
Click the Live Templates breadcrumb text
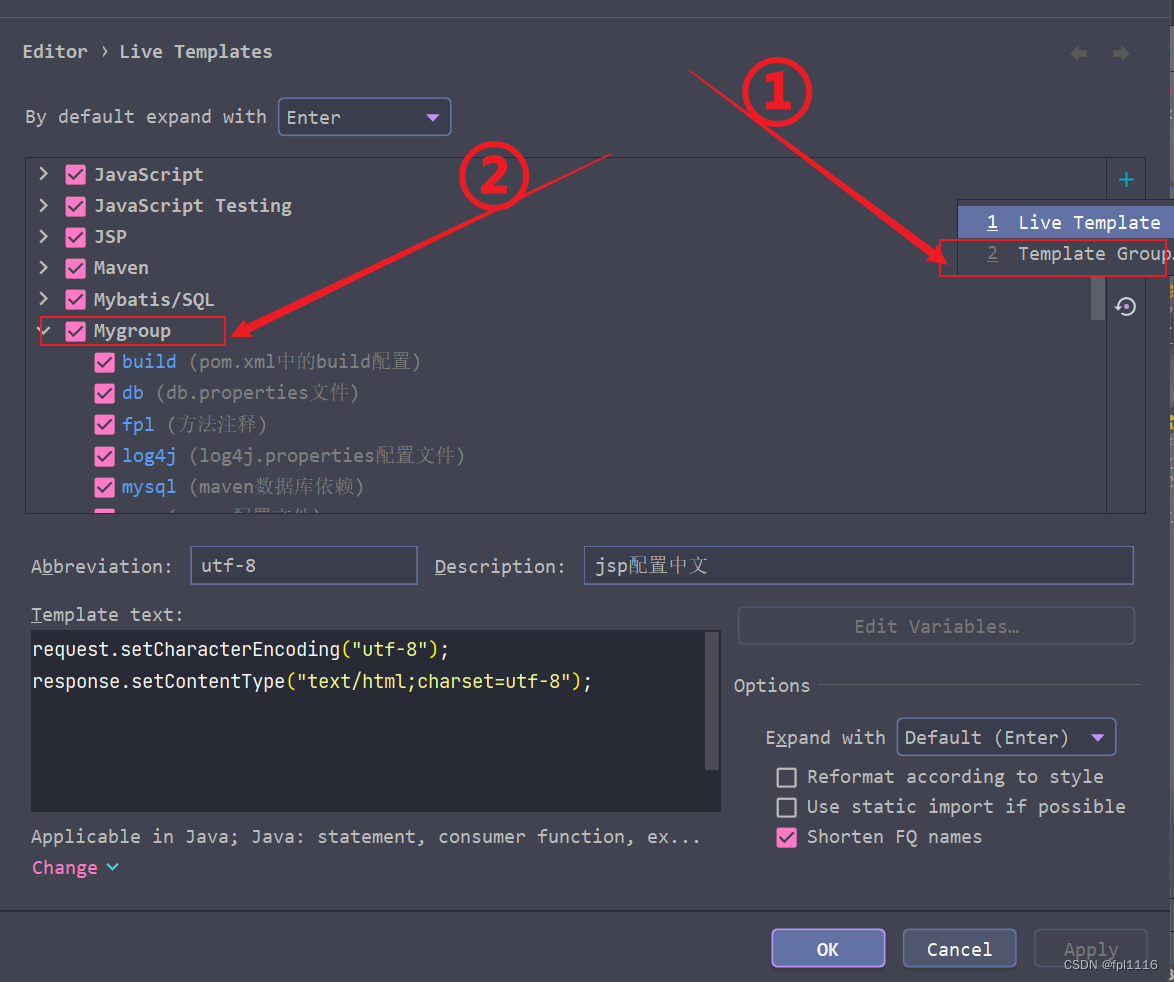pyautogui.click(x=195, y=52)
